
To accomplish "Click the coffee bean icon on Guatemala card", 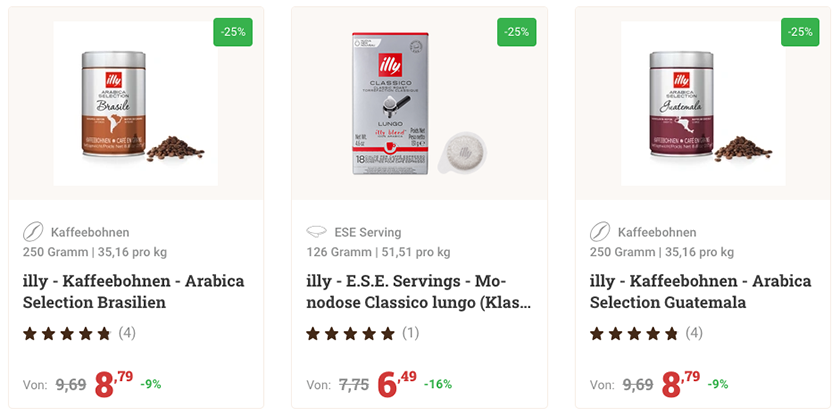I will click(601, 232).
